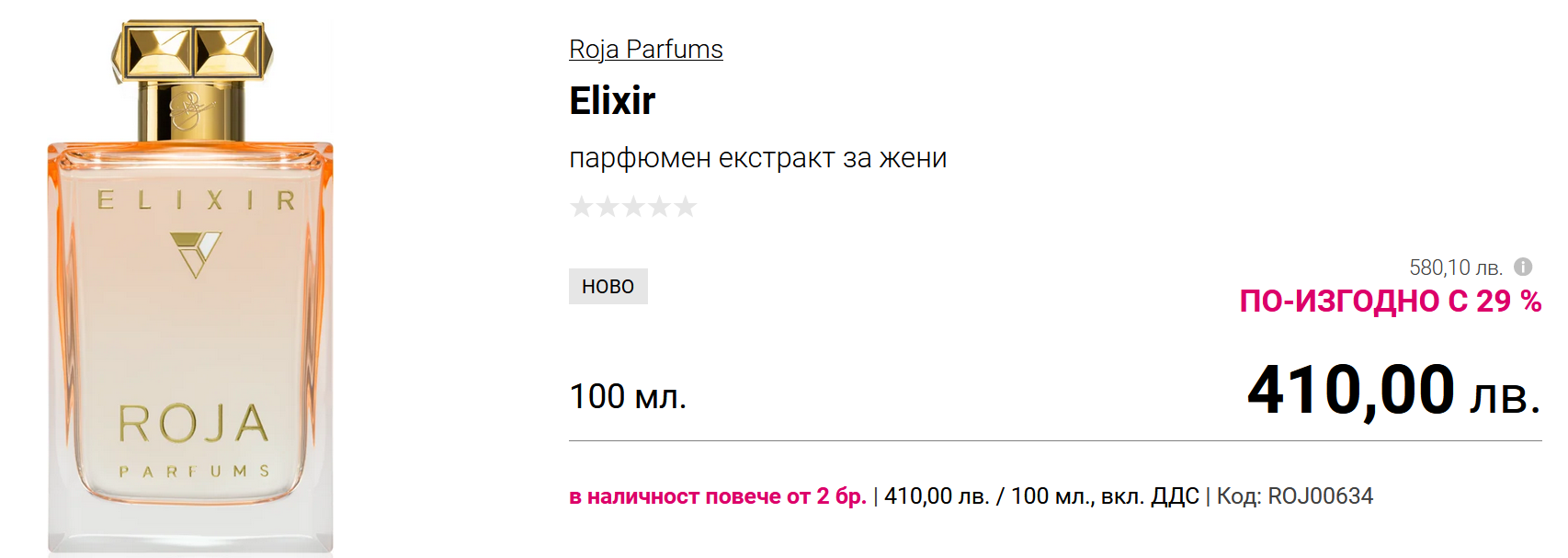Click the Elixir product title
The width and height of the screenshot is (1568, 558).
(x=612, y=100)
